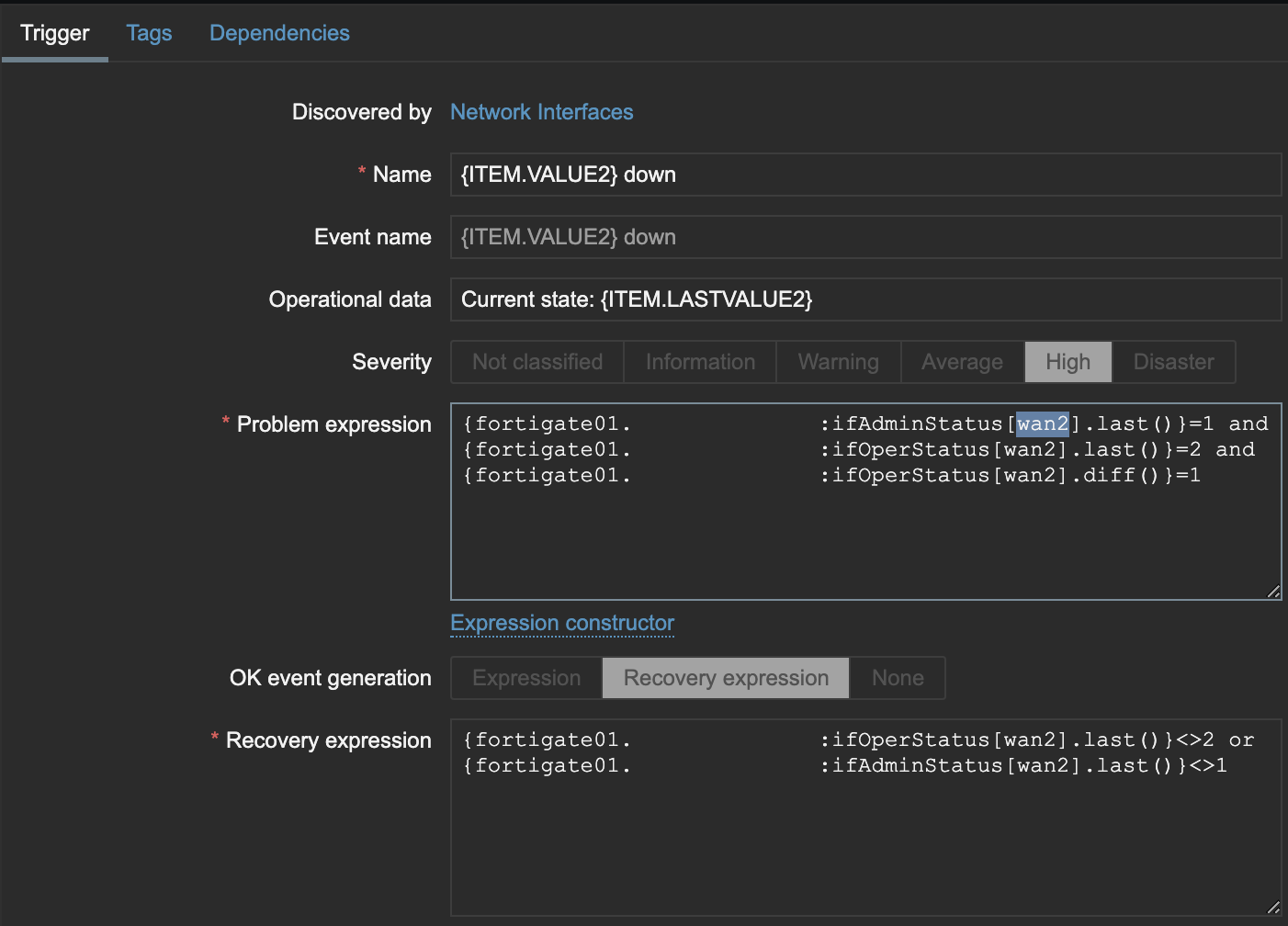
Task: Click the Problem expression resize handle
Action: pyautogui.click(x=1273, y=593)
